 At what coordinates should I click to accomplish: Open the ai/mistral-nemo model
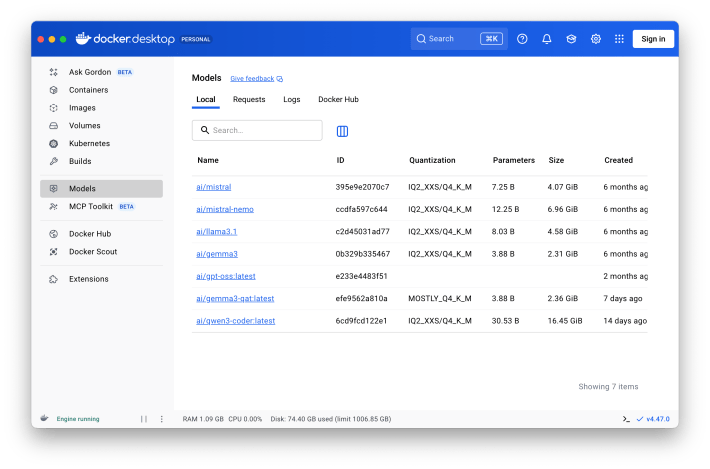point(225,209)
